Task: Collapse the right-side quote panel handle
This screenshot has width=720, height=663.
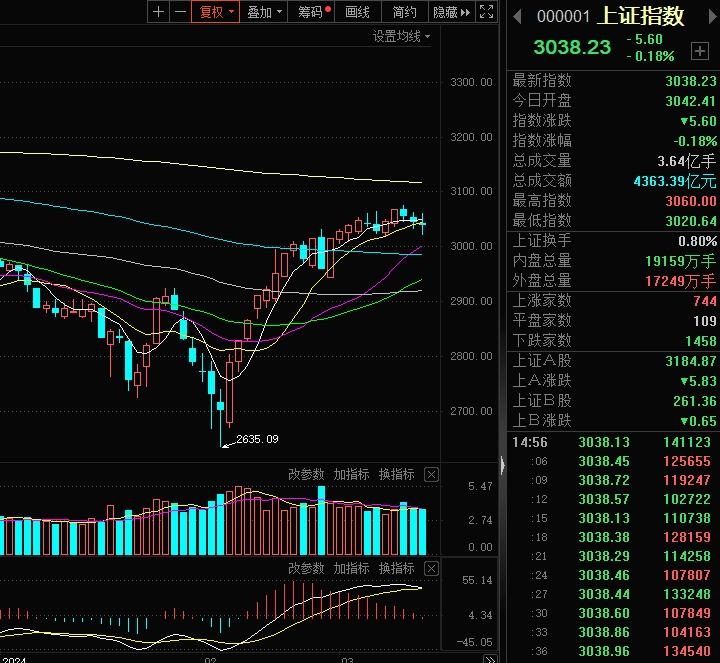Action: (x=503, y=465)
